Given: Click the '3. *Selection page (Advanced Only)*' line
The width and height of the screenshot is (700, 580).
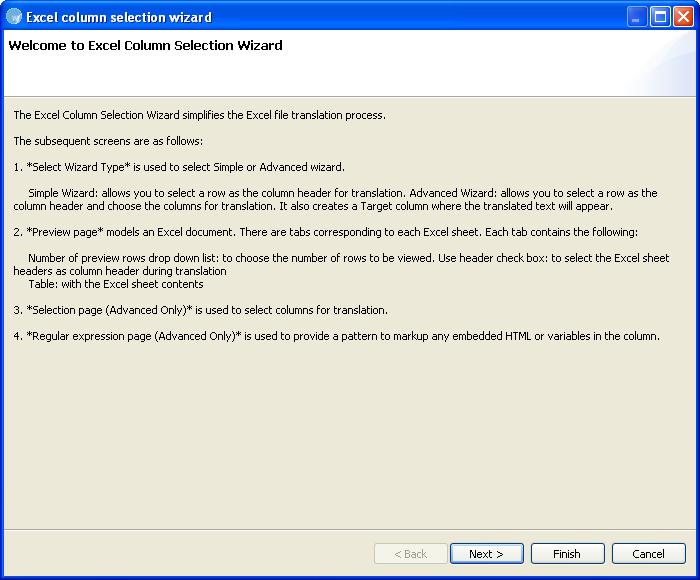Looking at the screenshot, I should tap(200, 310).
